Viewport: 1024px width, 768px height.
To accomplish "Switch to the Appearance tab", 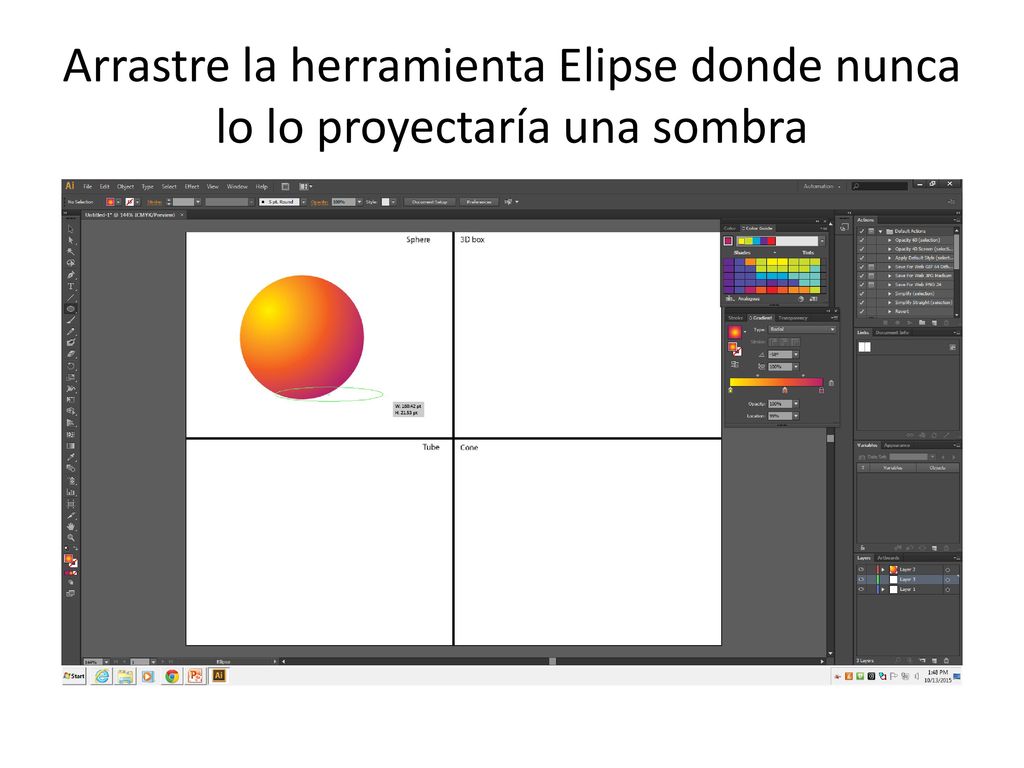I will click(897, 445).
